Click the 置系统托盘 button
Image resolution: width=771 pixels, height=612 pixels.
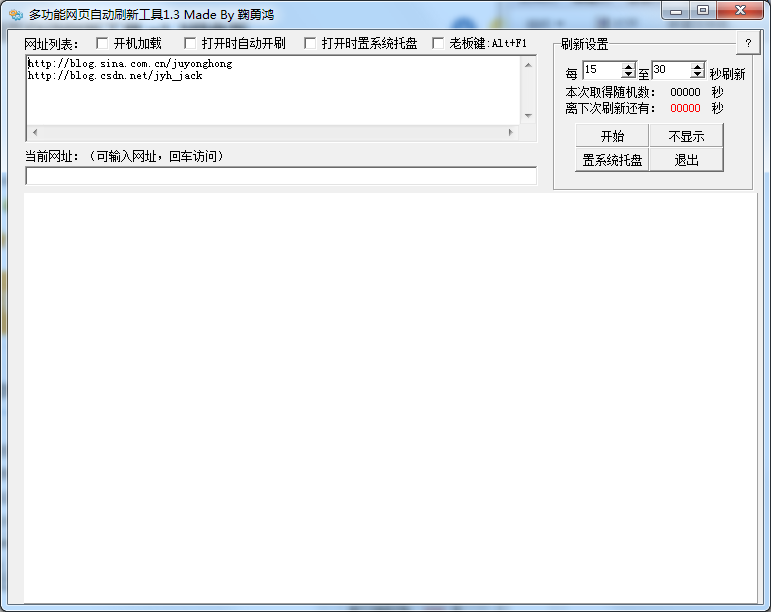click(x=612, y=160)
